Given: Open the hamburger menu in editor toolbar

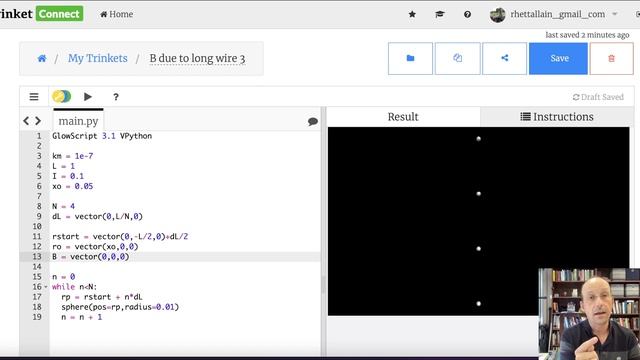Looking at the screenshot, I should click(34, 97).
